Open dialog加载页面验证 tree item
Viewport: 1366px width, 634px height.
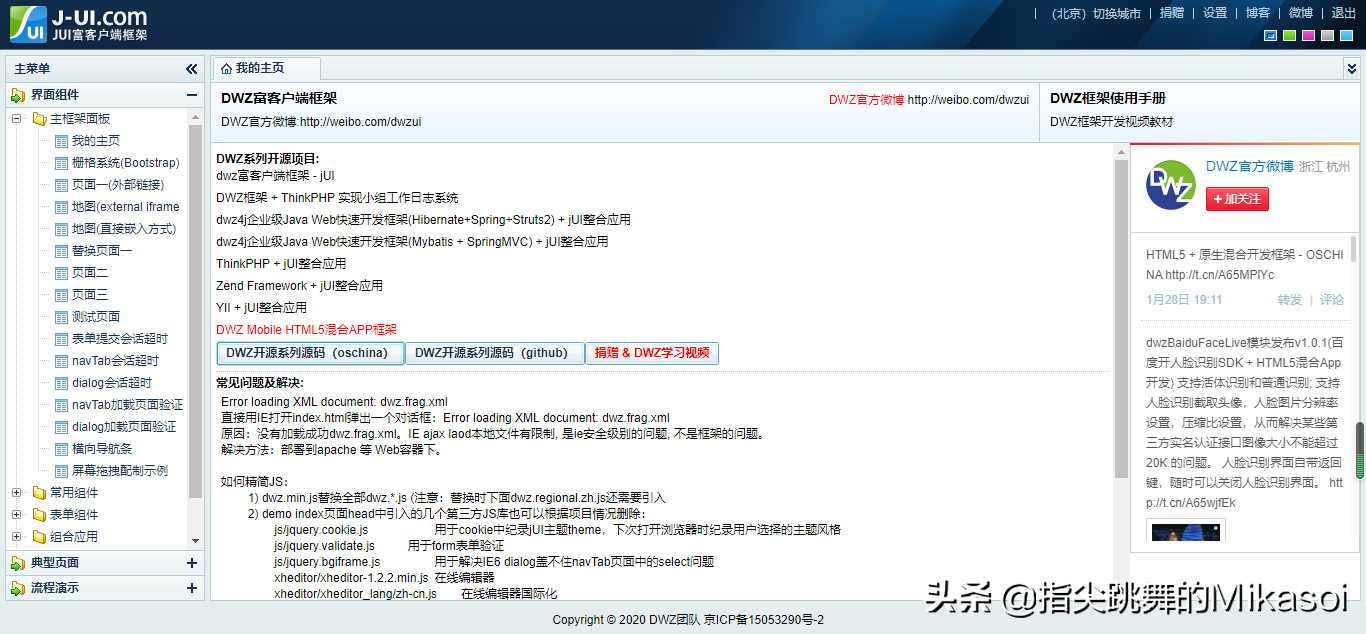(124, 427)
